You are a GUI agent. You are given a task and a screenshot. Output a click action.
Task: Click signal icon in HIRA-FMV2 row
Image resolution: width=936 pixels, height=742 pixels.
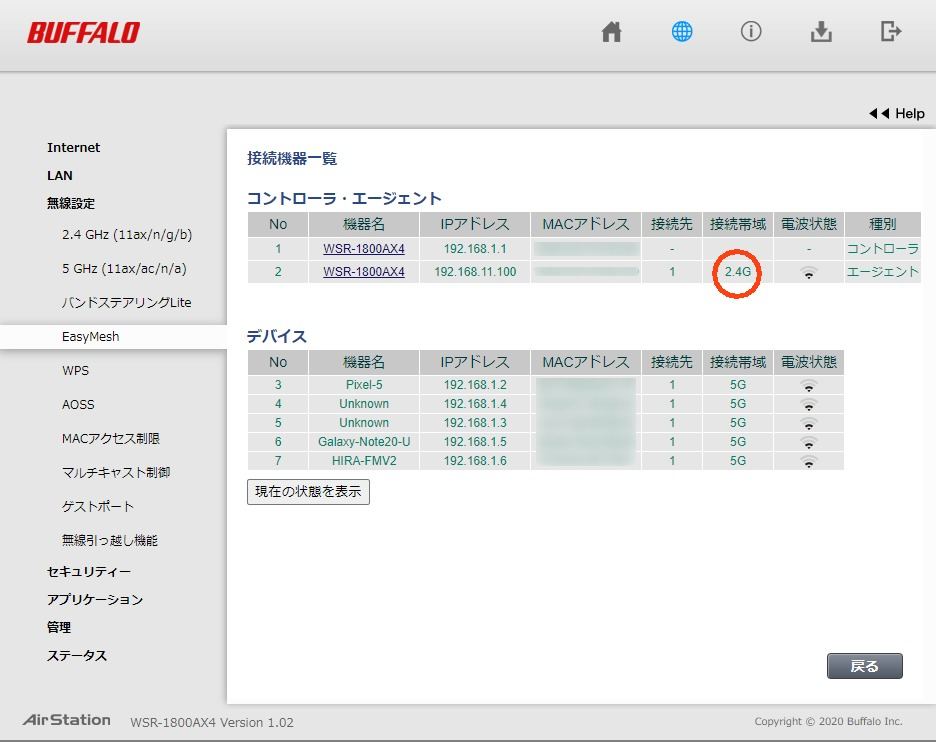pyautogui.click(x=809, y=461)
